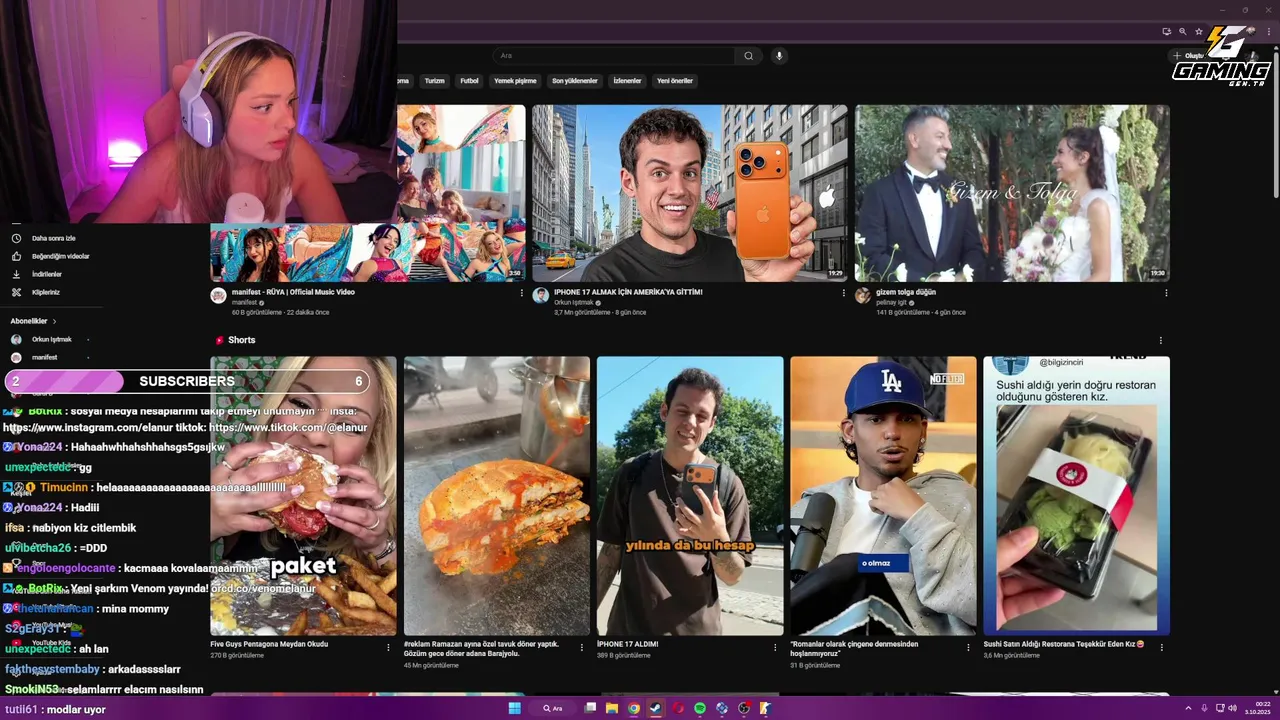Open manifest channel avatar under RÜYA video

pyautogui.click(x=218, y=295)
